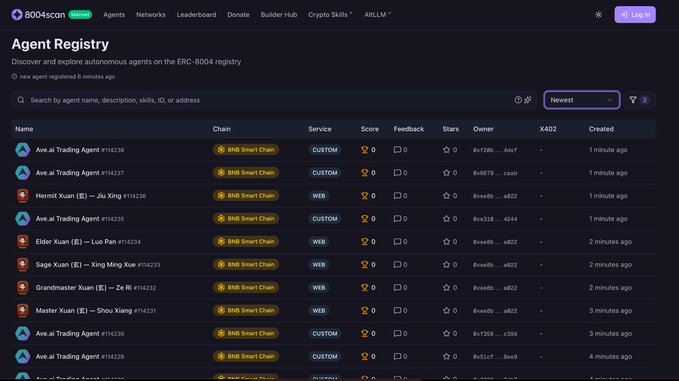Image resolution: width=679 pixels, height=381 pixels.
Task: Click score trophy for Master Xuan
Action: [x=365, y=310]
